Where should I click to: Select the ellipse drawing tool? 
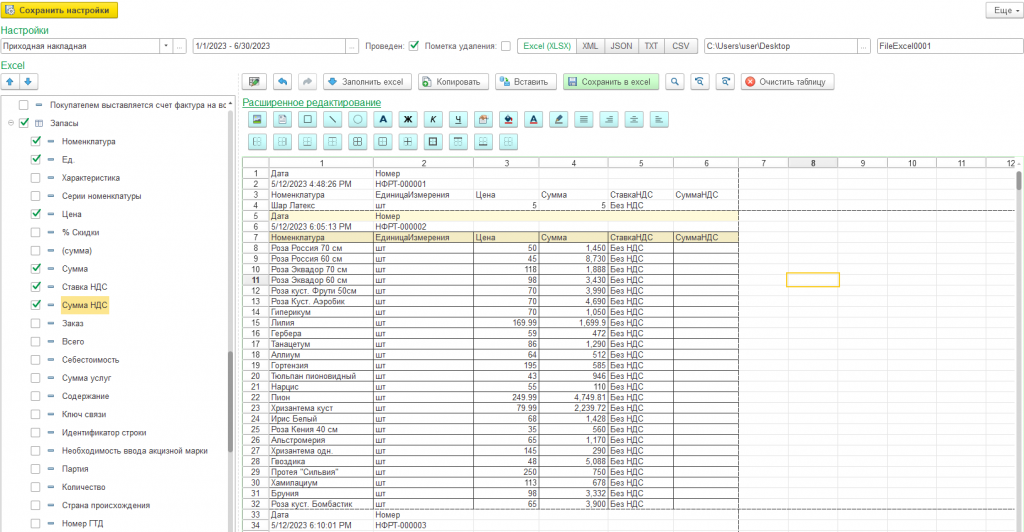pos(357,119)
